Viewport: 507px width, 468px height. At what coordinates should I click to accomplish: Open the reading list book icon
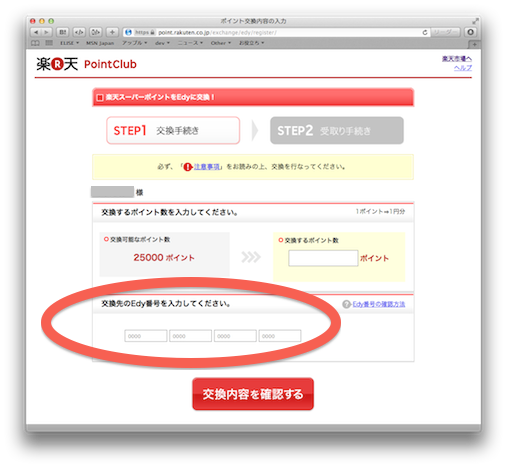[x=35, y=43]
